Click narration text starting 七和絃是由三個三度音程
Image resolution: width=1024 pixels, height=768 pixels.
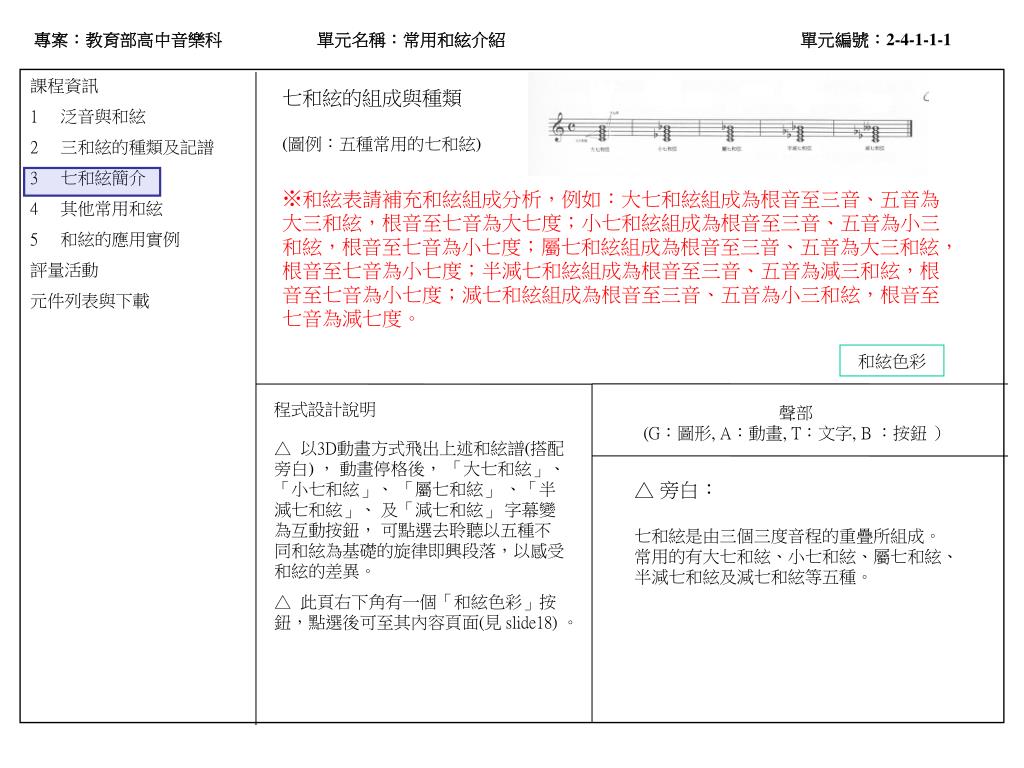794,556
